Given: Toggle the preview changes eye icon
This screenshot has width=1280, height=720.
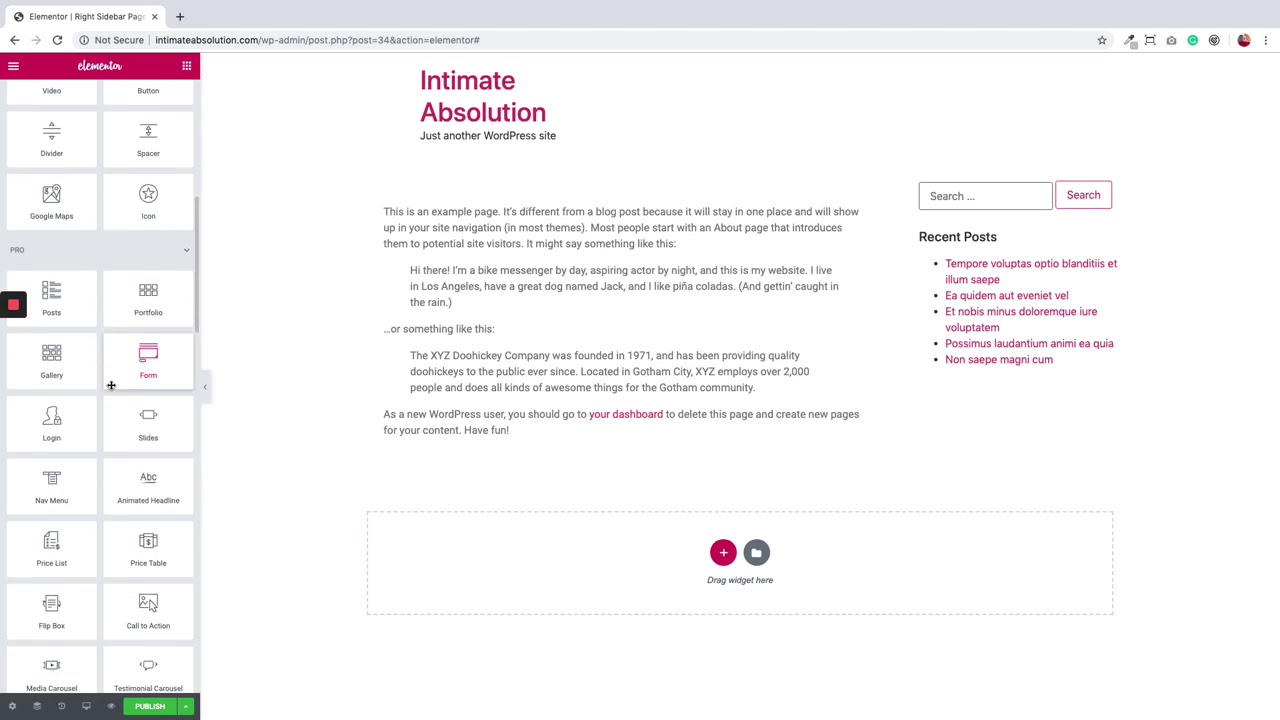Looking at the screenshot, I should click(111, 706).
